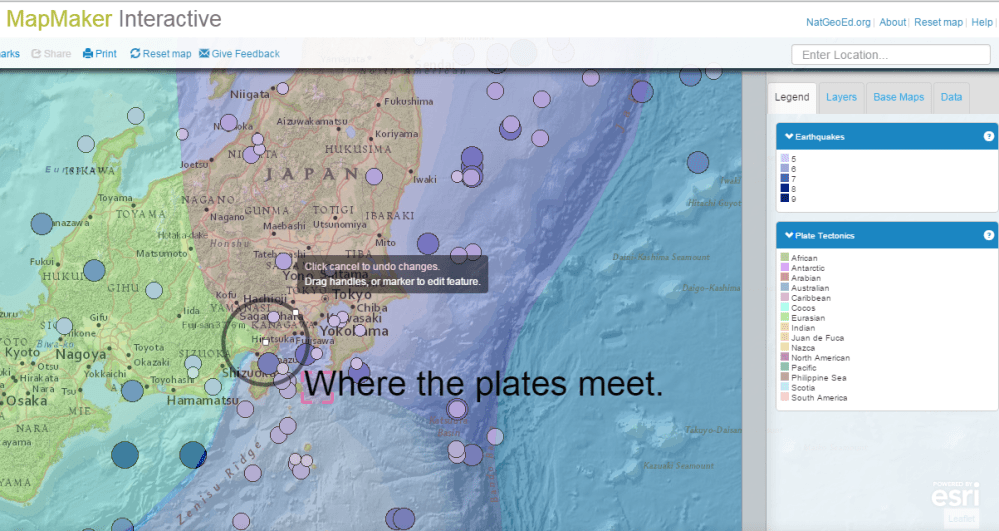Click the Nagoya city label on map
Image resolution: width=999 pixels, height=531 pixels.
coord(81,354)
